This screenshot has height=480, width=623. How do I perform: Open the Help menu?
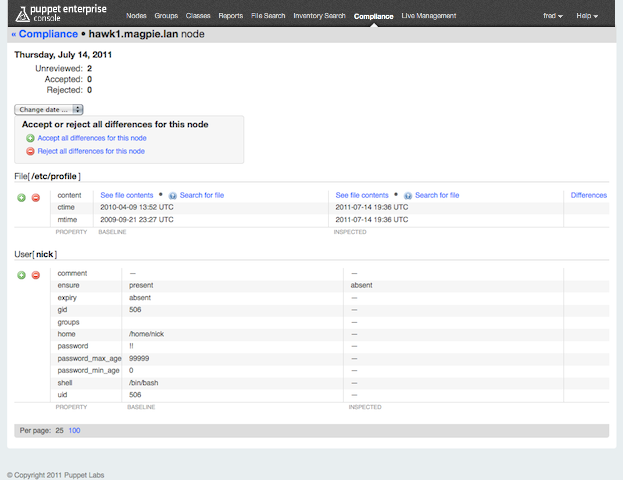pyautogui.click(x=587, y=16)
